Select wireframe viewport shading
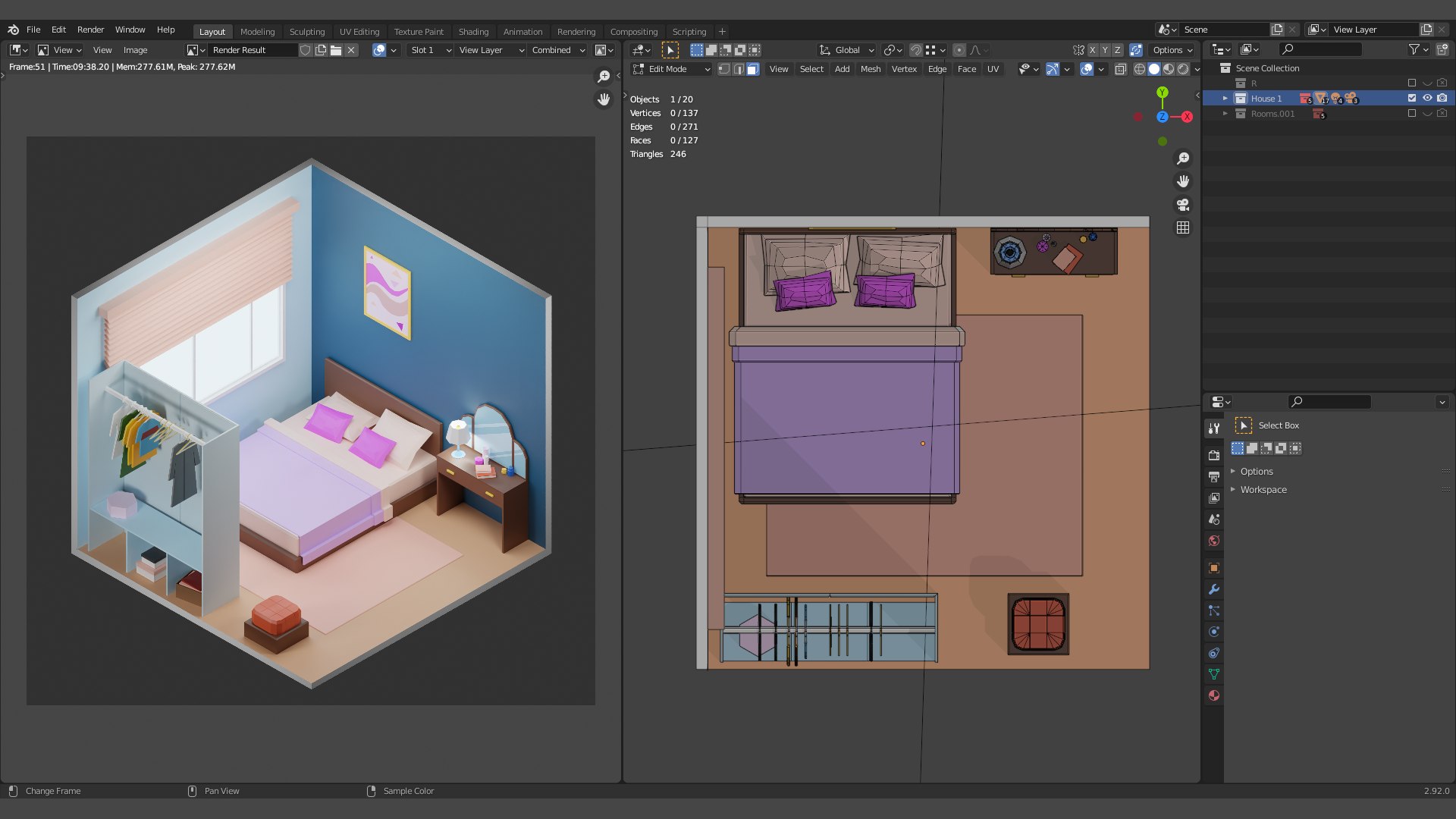The height and width of the screenshot is (819, 1456). point(1139,69)
